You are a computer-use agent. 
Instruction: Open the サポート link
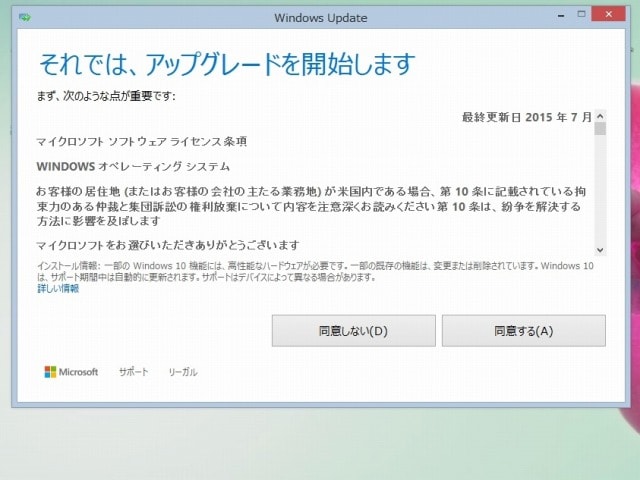click(x=133, y=372)
